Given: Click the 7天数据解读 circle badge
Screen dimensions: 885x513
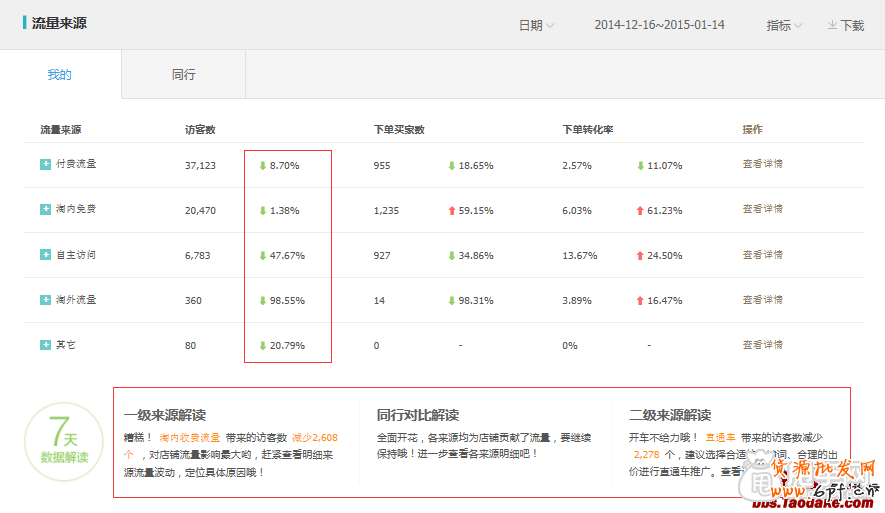Looking at the screenshot, I should pyautogui.click(x=64, y=442).
